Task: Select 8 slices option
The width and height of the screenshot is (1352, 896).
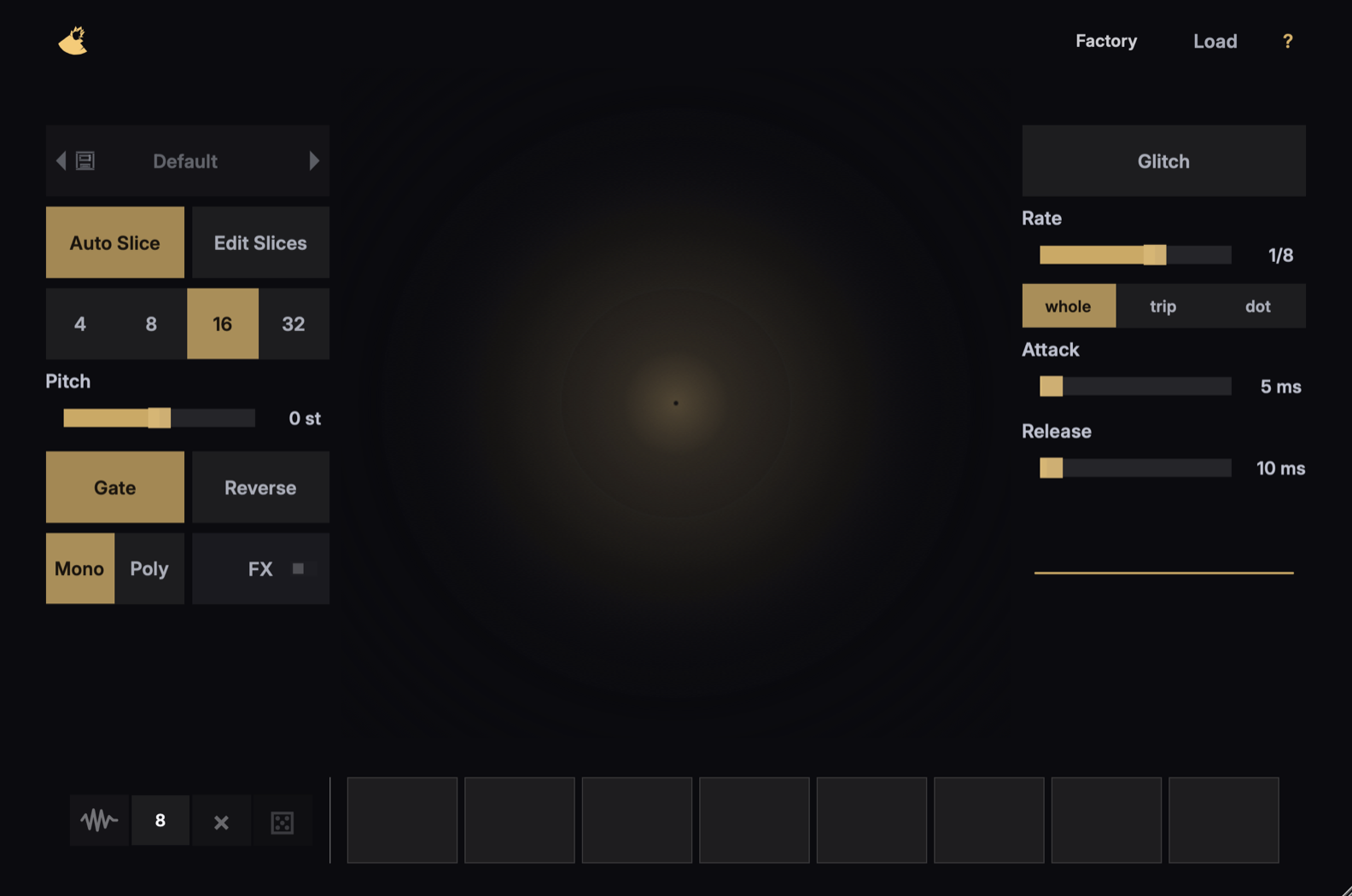Action: 151,323
